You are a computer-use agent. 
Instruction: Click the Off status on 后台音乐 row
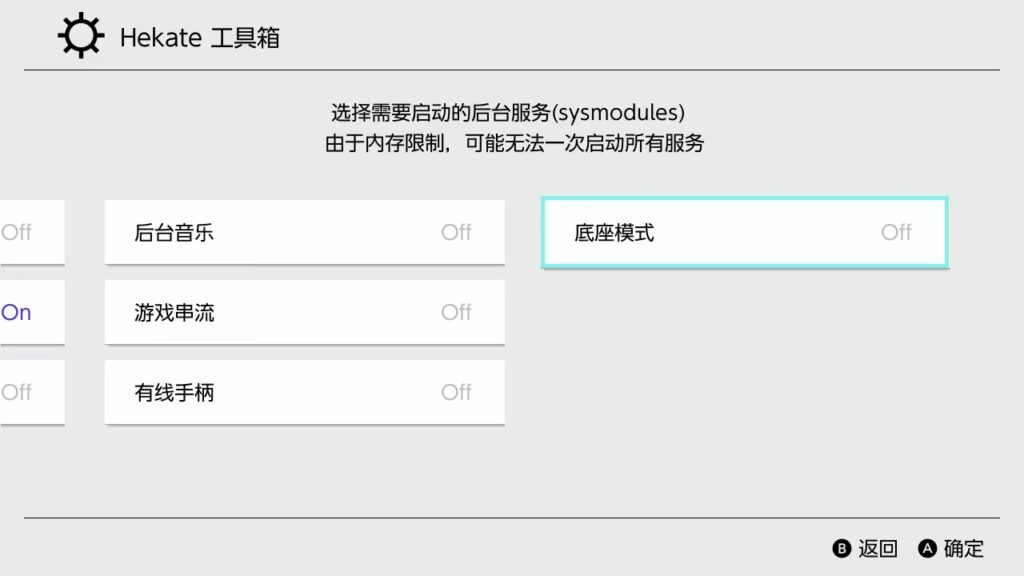pos(458,232)
